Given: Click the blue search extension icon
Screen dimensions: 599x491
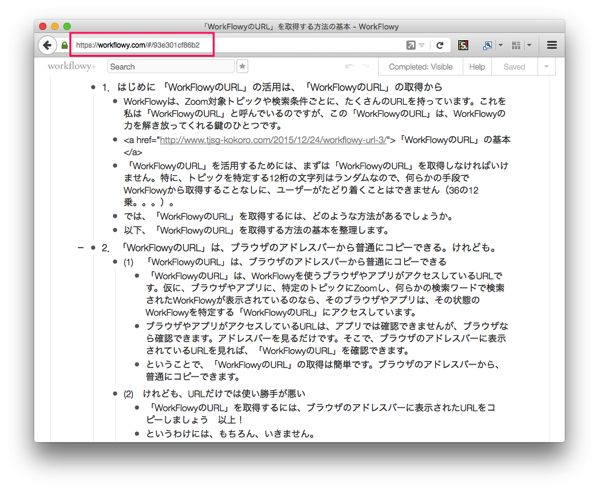Looking at the screenshot, I should click(487, 45).
